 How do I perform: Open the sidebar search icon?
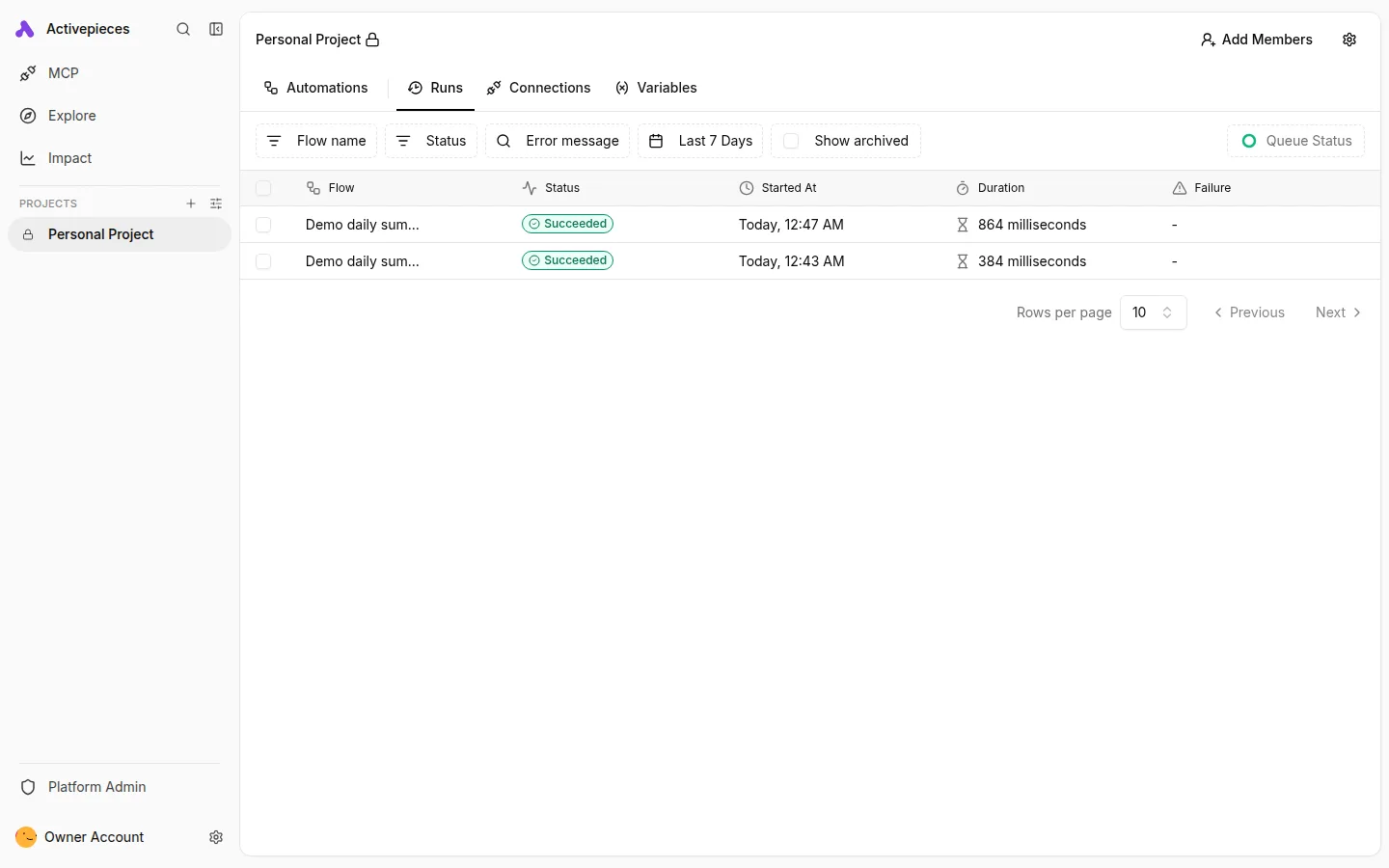point(183,30)
